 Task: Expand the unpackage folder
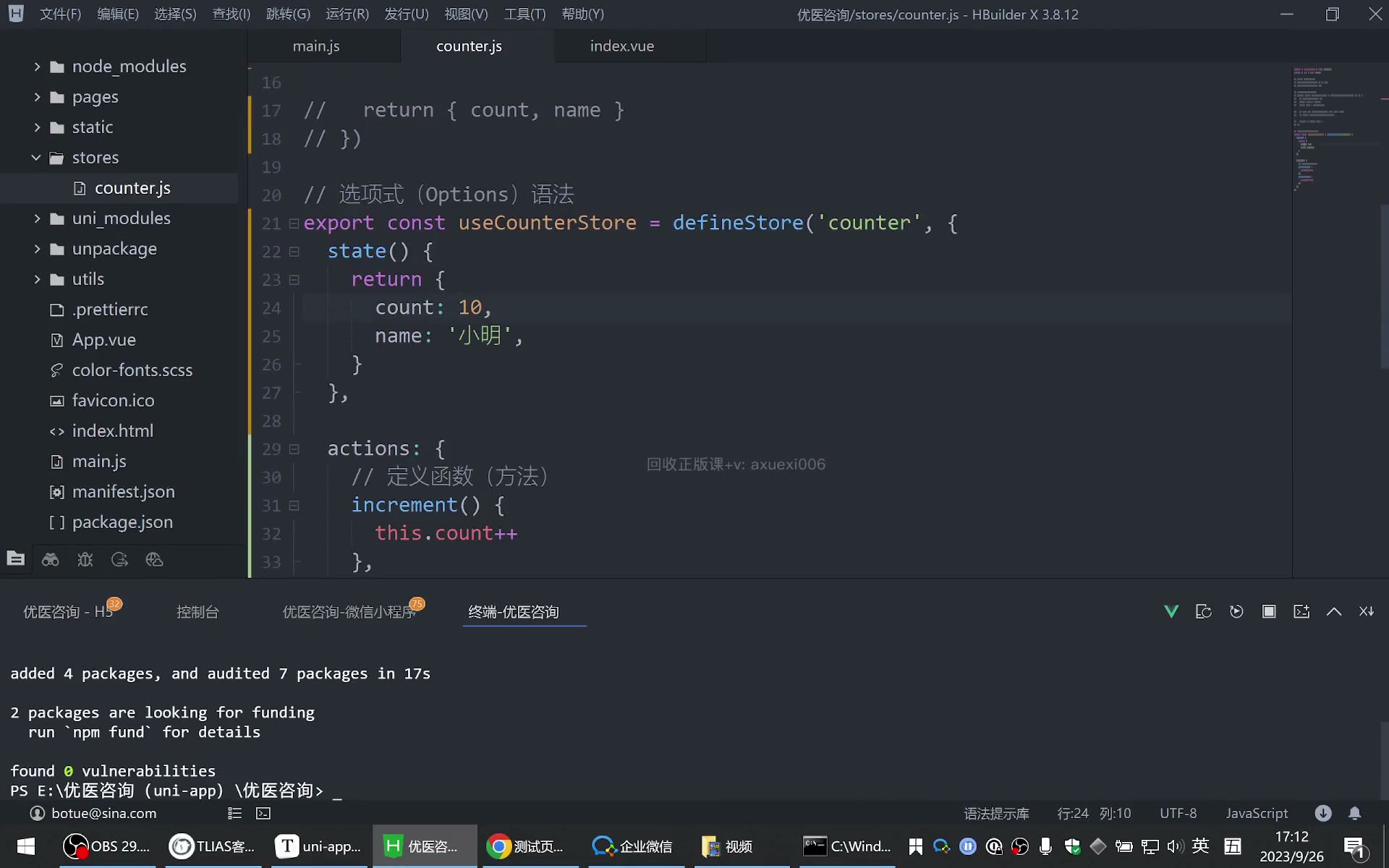pos(37,249)
